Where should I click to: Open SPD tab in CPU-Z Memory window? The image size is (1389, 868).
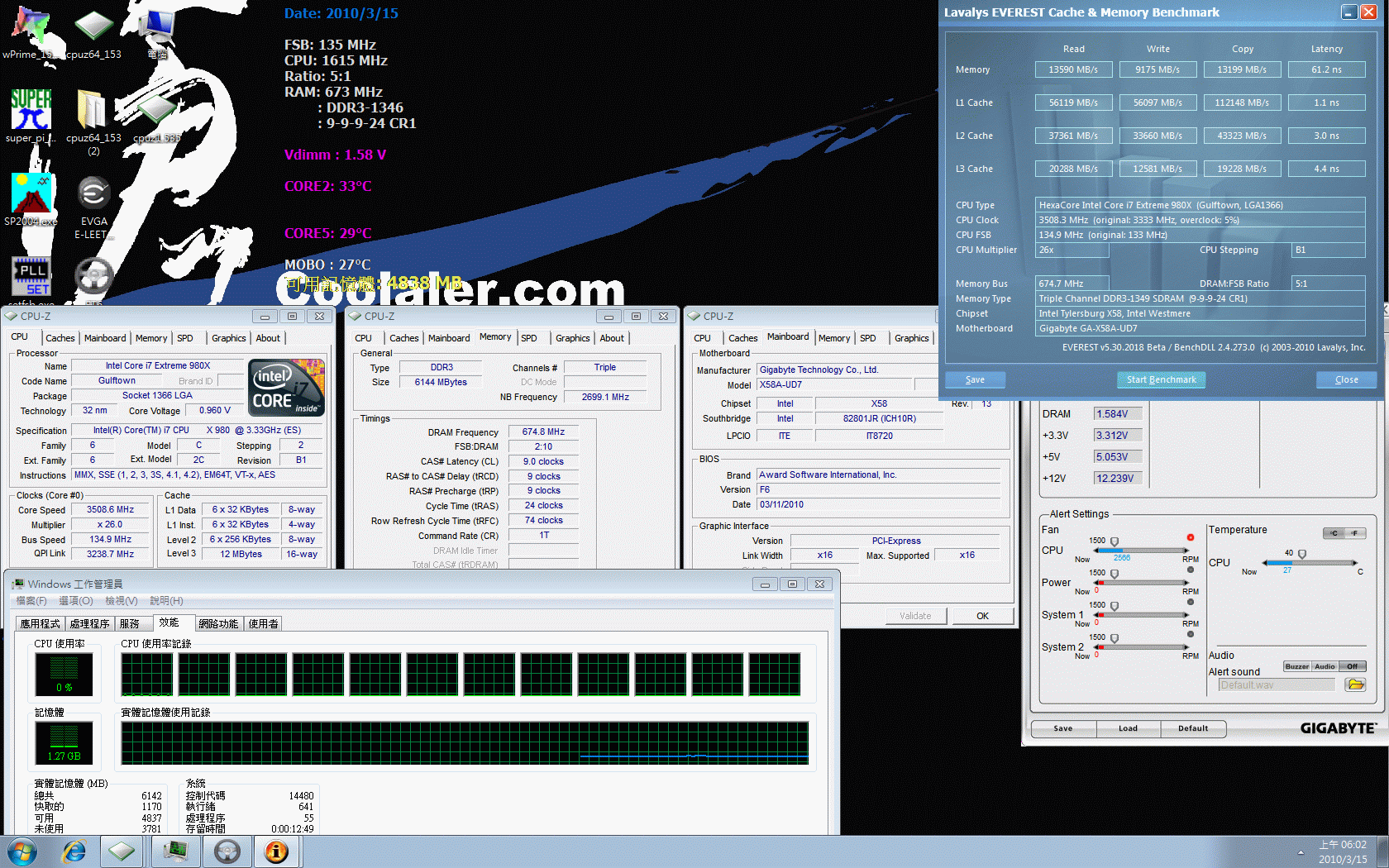coord(529,338)
